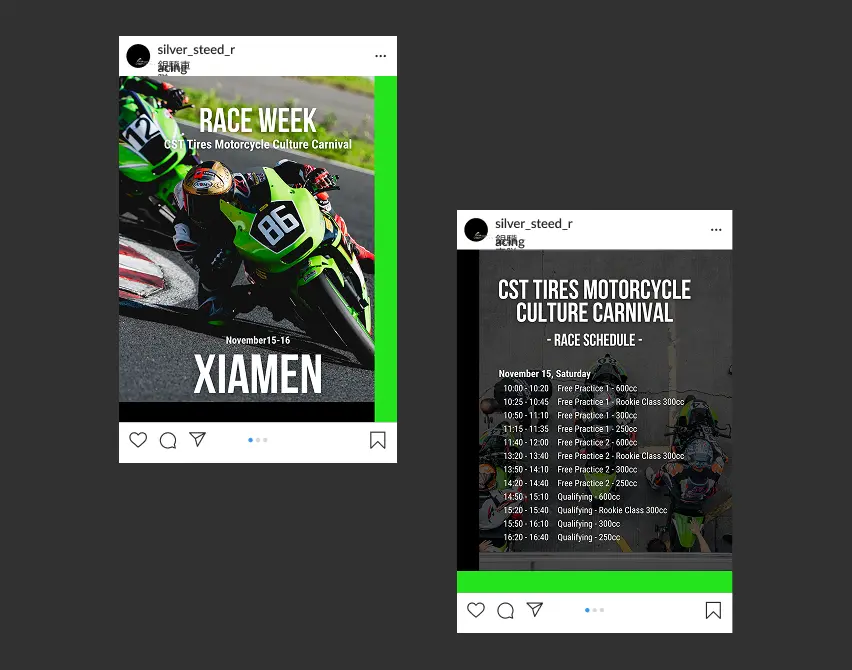
Task: Open silver_steed_r username on left post
Action: pos(196,49)
